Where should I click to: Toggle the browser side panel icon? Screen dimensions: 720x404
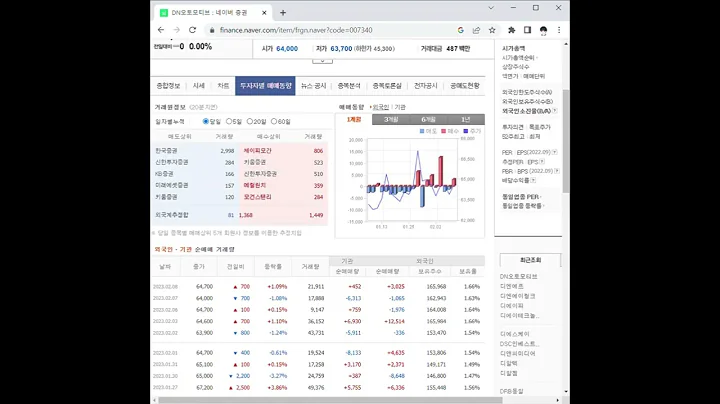click(527, 30)
